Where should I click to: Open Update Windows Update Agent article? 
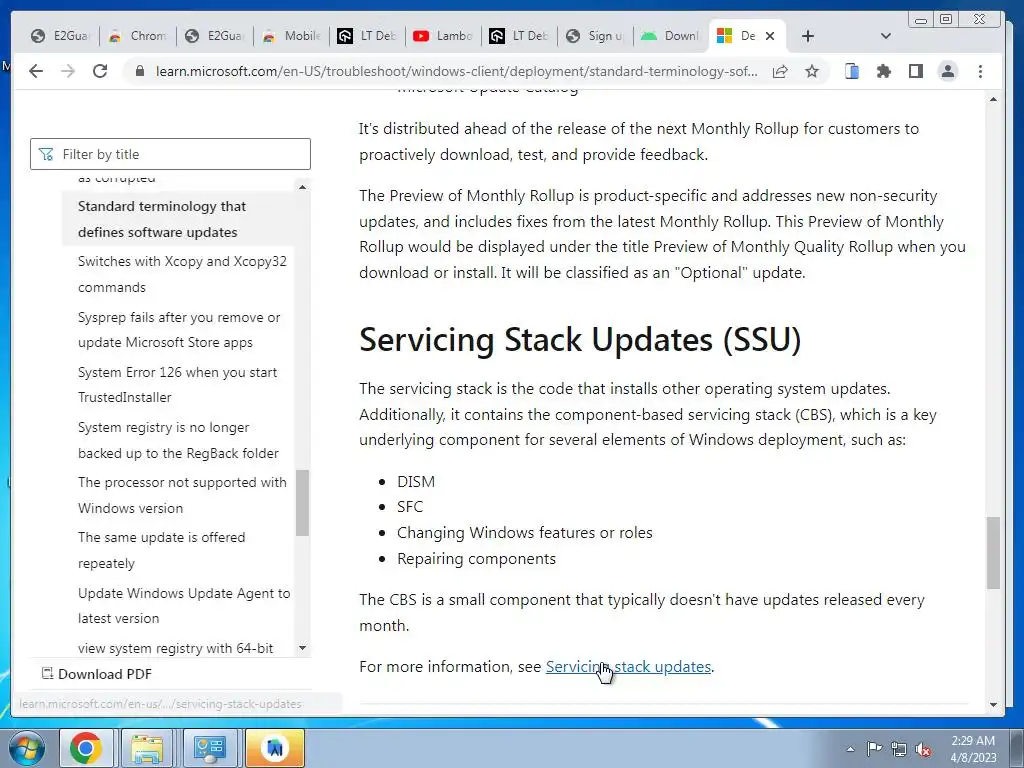tap(184, 605)
